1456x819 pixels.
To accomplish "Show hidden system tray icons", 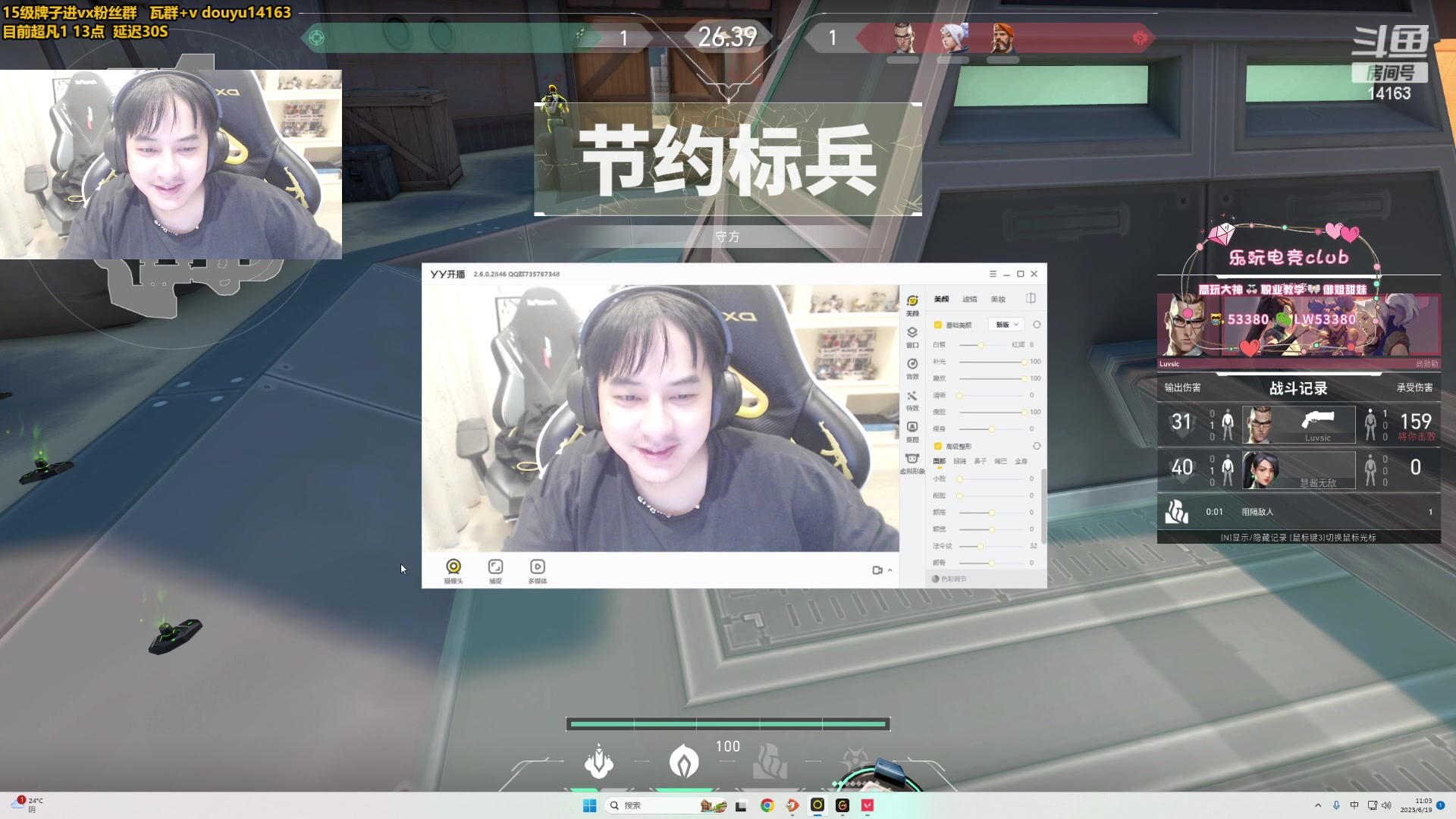I will point(1318,805).
